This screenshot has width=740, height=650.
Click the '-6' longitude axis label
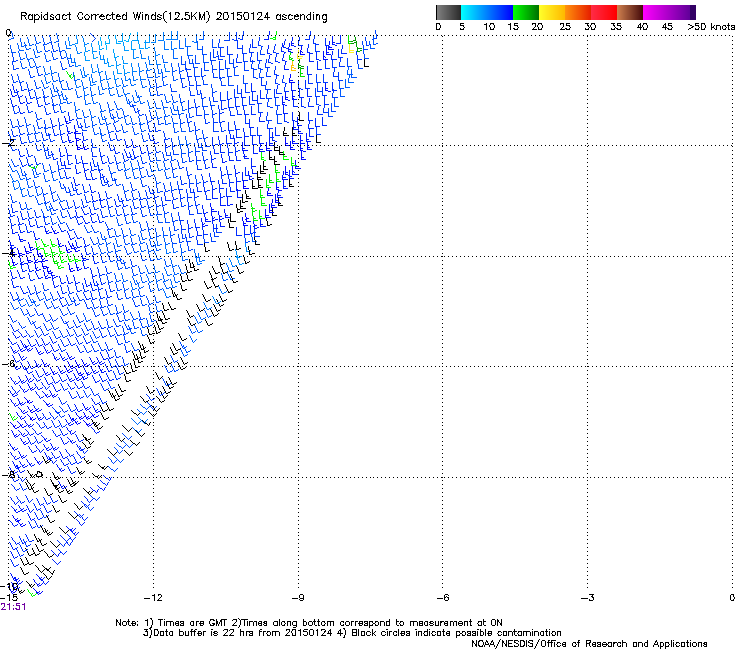[442, 598]
